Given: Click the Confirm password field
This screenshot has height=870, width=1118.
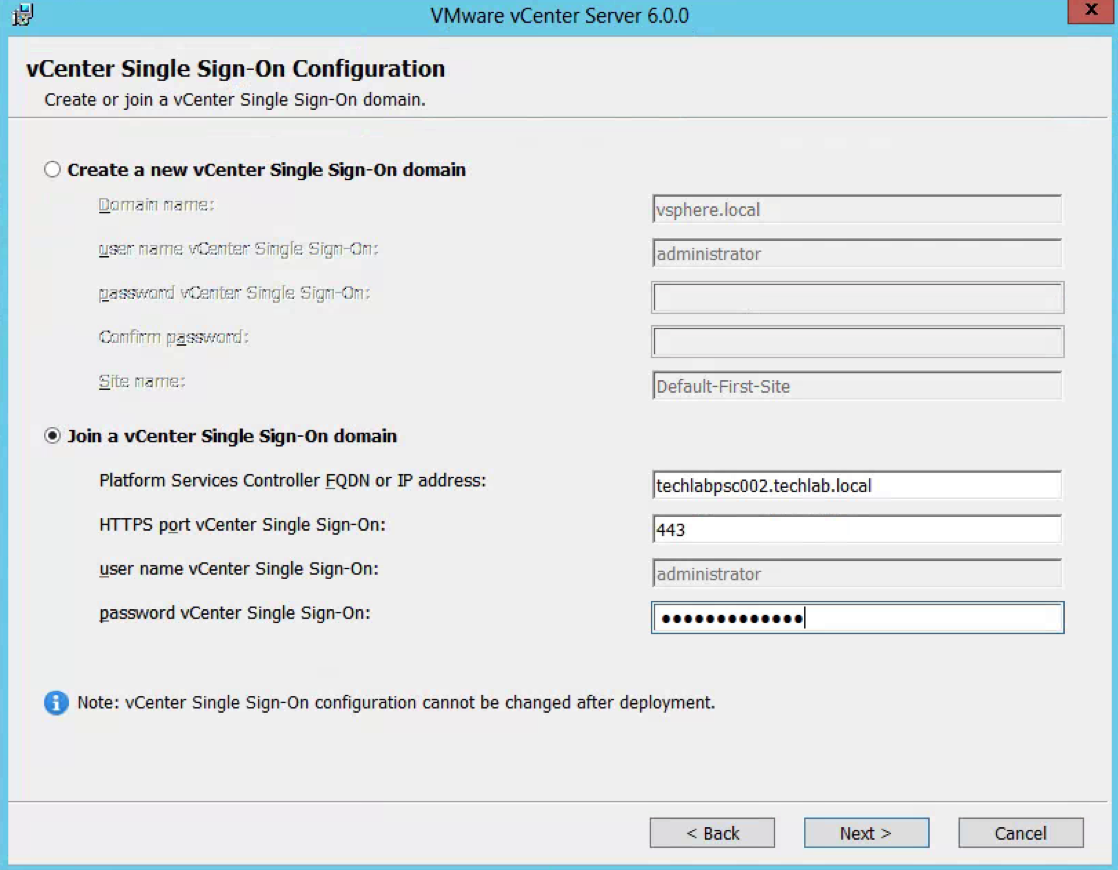Looking at the screenshot, I should [857, 342].
